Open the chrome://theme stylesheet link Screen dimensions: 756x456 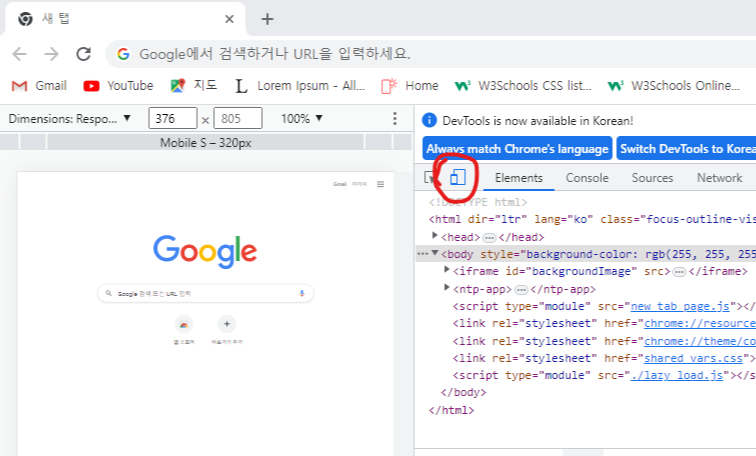click(x=700, y=341)
